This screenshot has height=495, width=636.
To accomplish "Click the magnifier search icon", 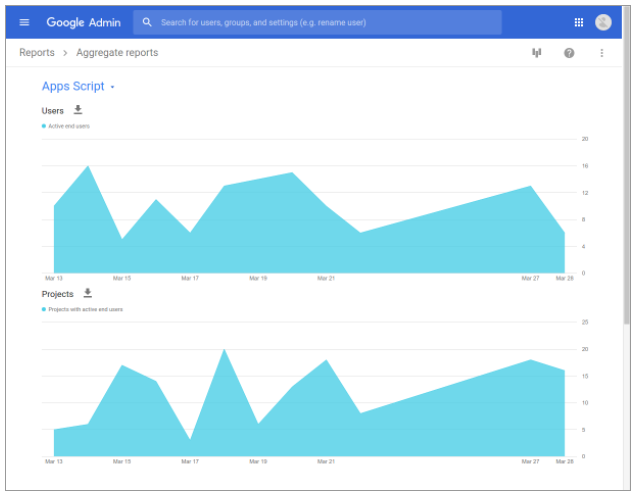I will click(148, 22).
